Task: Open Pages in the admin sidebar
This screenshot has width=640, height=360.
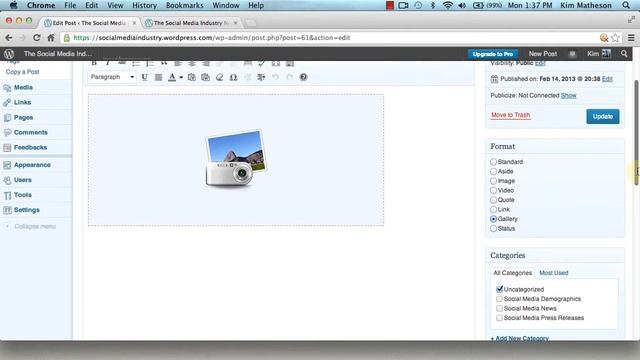Action: click(23, 118)
